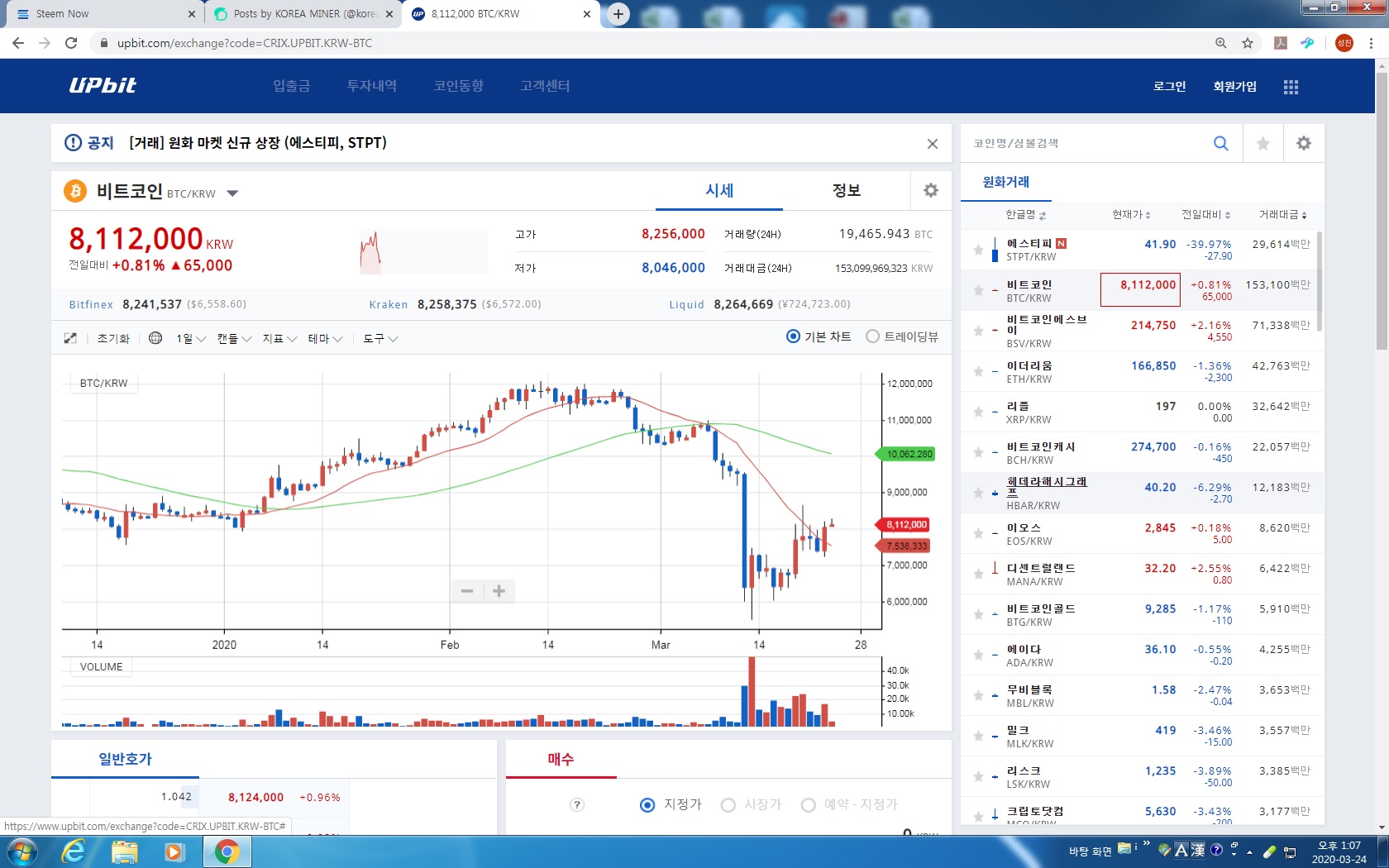
Task: Click the UPbit logo
Action: click(x=103, y=85)
